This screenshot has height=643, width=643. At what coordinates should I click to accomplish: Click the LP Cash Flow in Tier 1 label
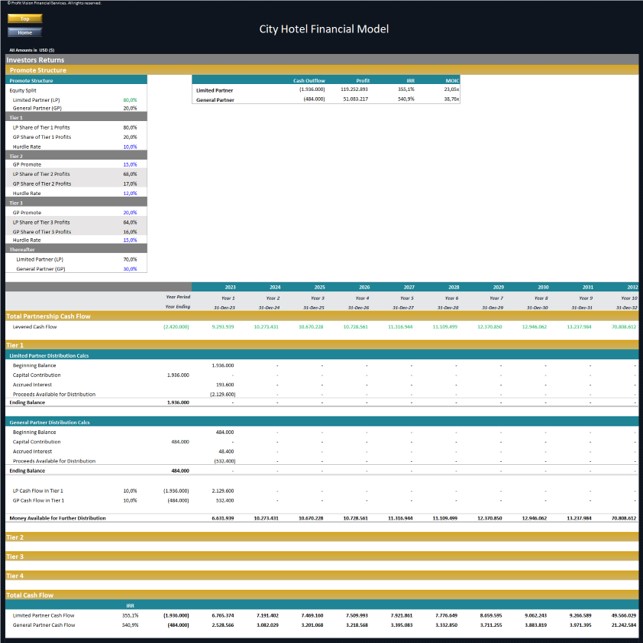[38, 491]
